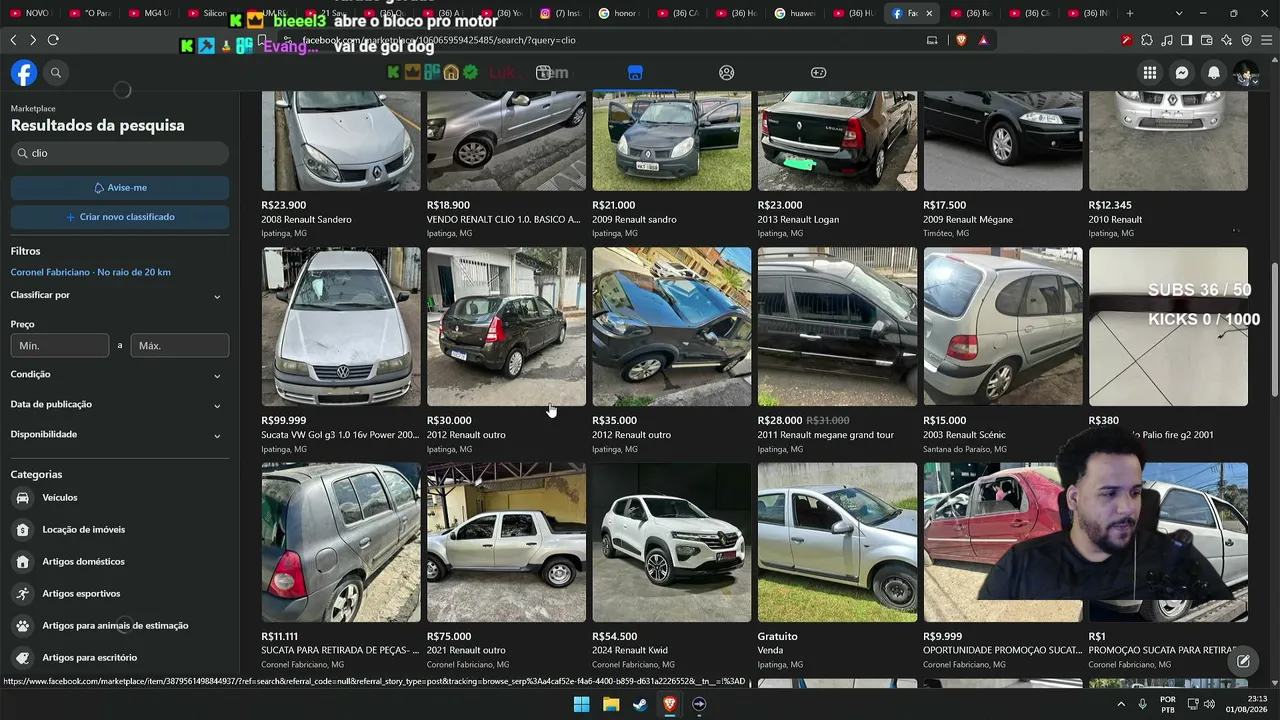The image size is (1280, 720).
Task: Go forward with browser forward arrow
Action: click(33, 40)
